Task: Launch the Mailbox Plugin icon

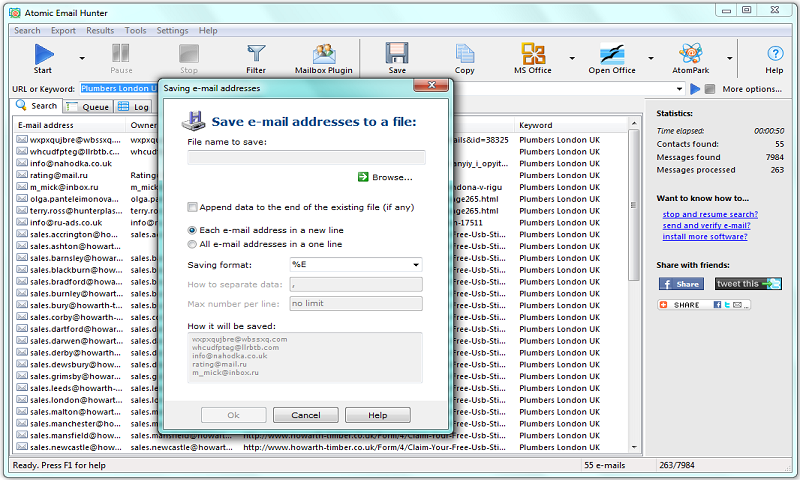Action: [324, 56]
